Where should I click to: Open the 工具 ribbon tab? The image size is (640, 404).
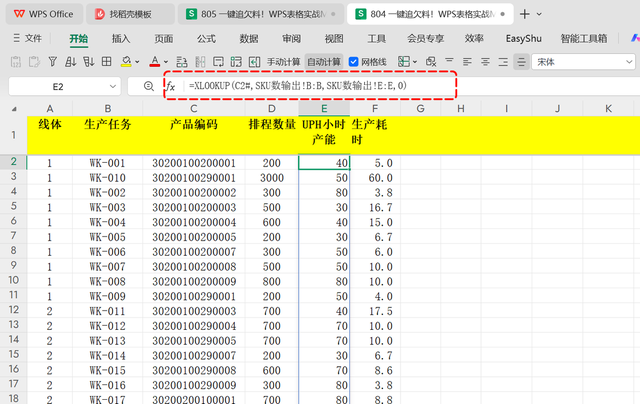[x=376, y=39]
